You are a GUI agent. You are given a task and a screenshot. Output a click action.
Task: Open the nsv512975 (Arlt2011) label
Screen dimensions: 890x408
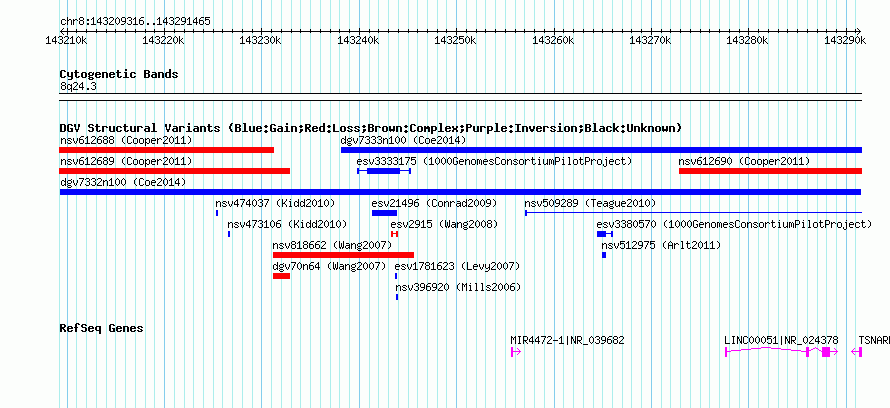click(x=661, y=245)
